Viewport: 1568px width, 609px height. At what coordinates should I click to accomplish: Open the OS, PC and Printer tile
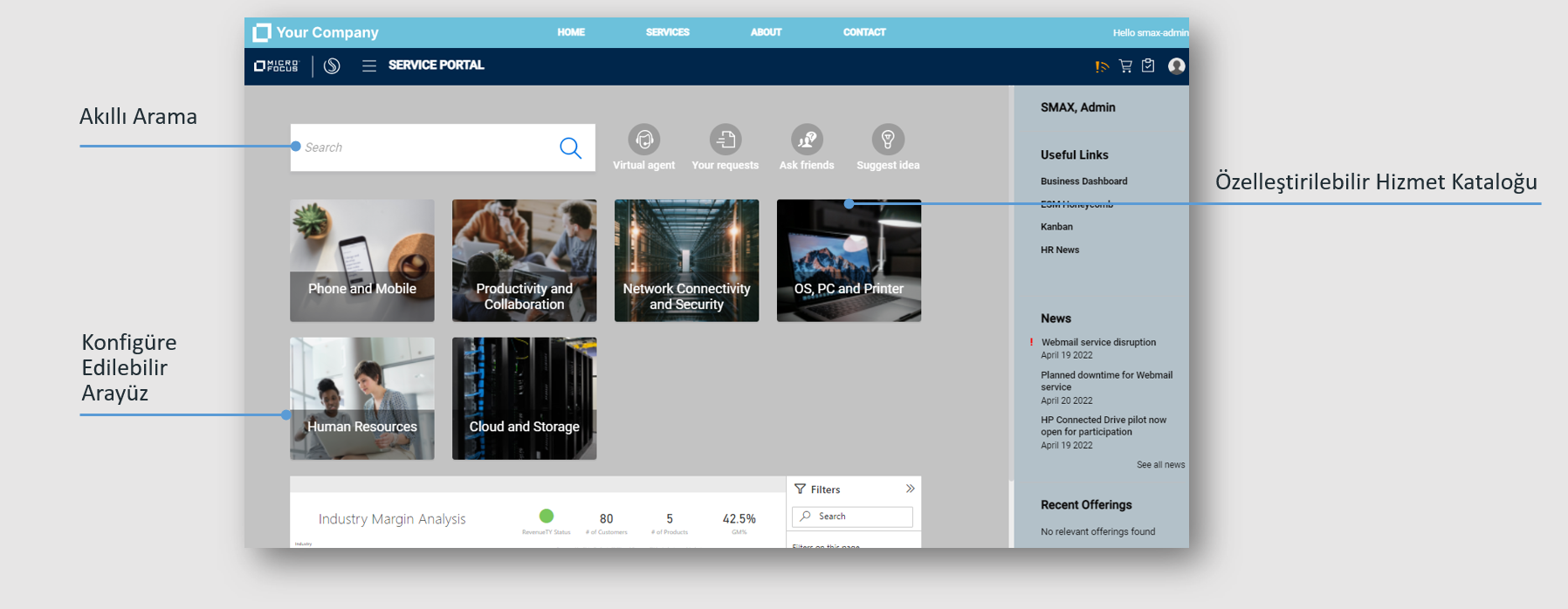(849, 261)
